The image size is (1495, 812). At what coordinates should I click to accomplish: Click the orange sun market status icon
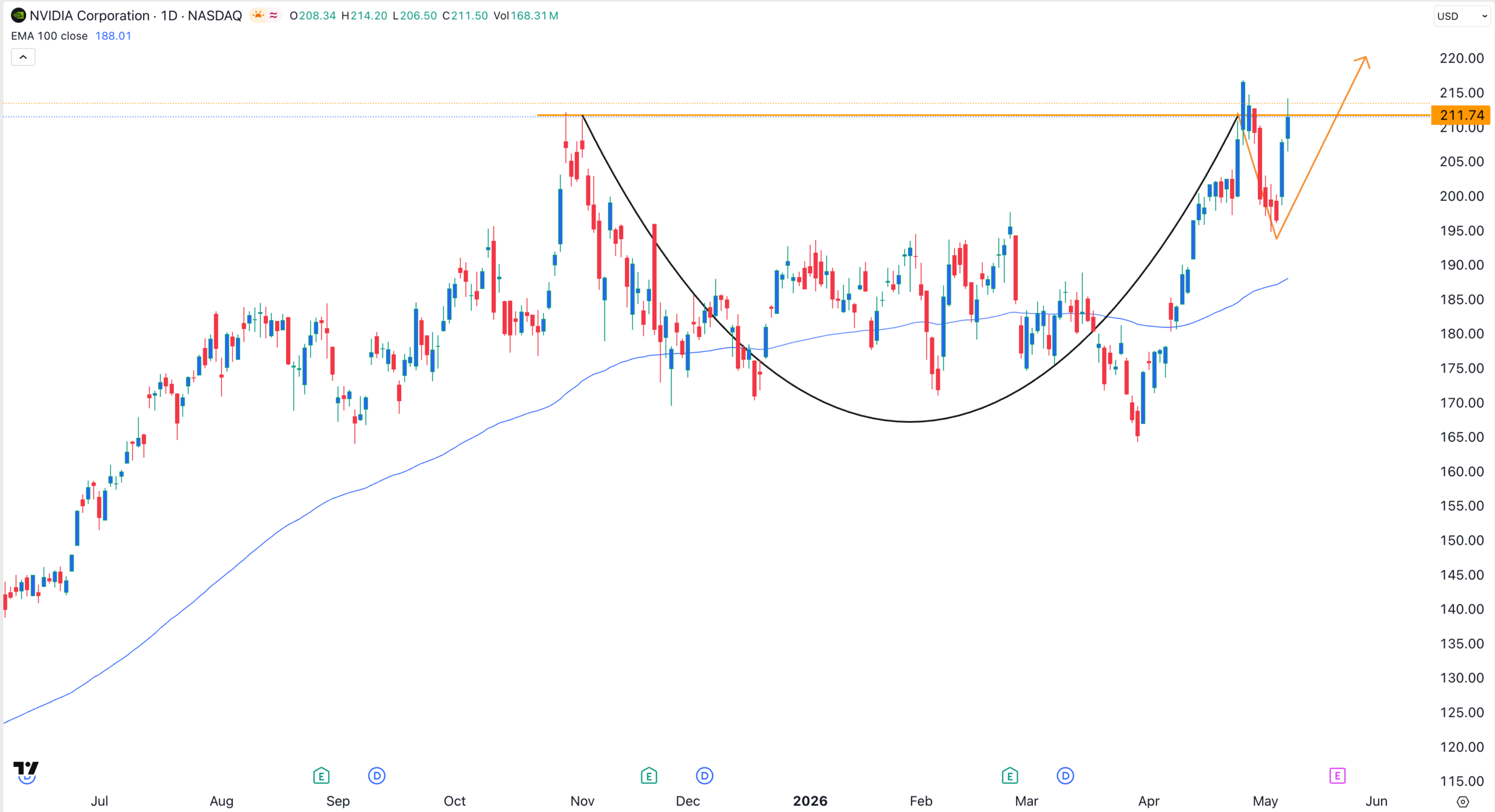coord(258,15)
